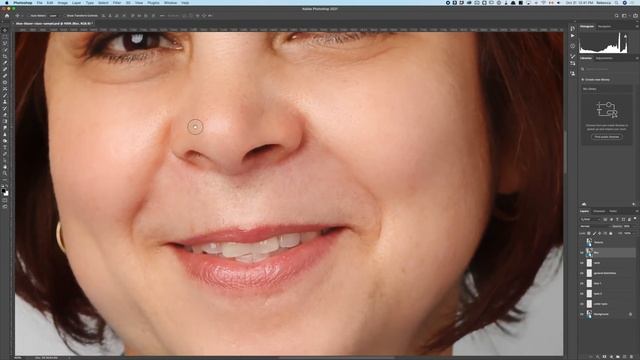Screen dimensions: 640x360
Task: Click the Home icon in the options bar
Action: click(x=7, y=16)
